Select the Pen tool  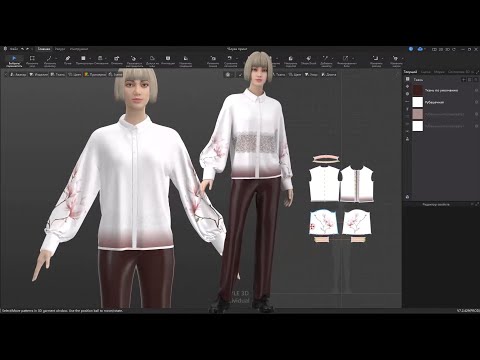68,60
